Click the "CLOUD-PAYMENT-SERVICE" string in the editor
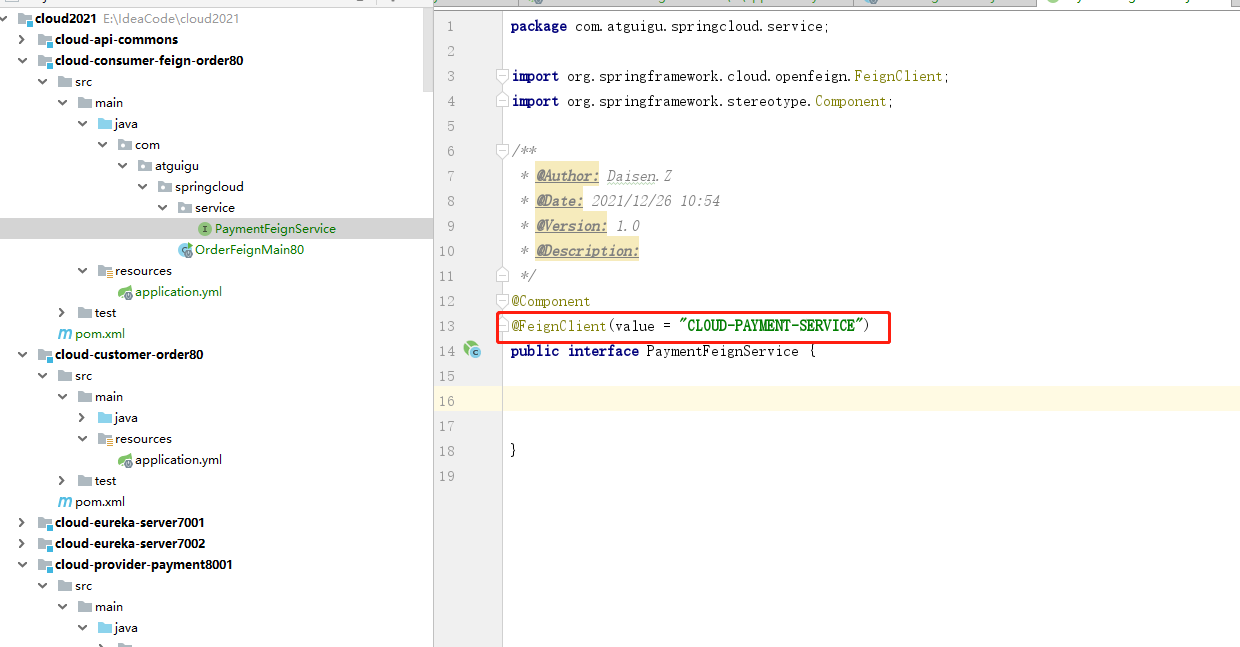 coord(771,326)
